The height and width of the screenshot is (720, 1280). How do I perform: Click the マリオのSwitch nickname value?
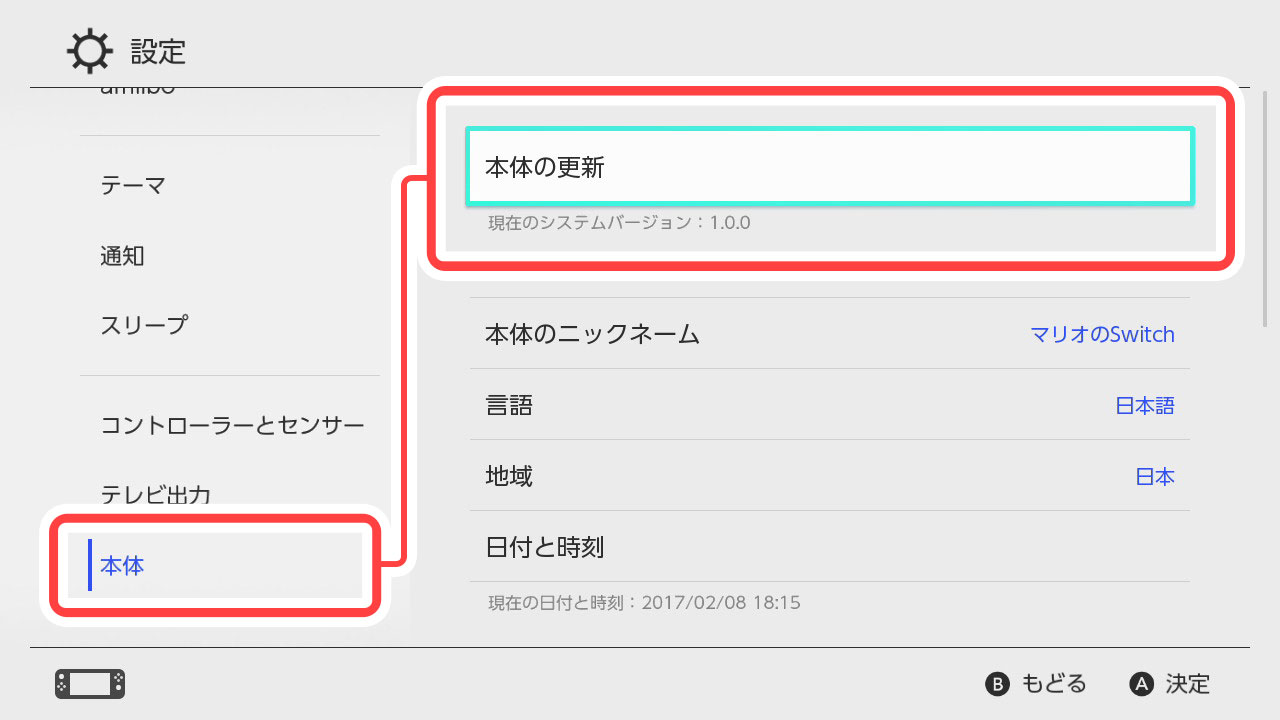coord(1102,334)
